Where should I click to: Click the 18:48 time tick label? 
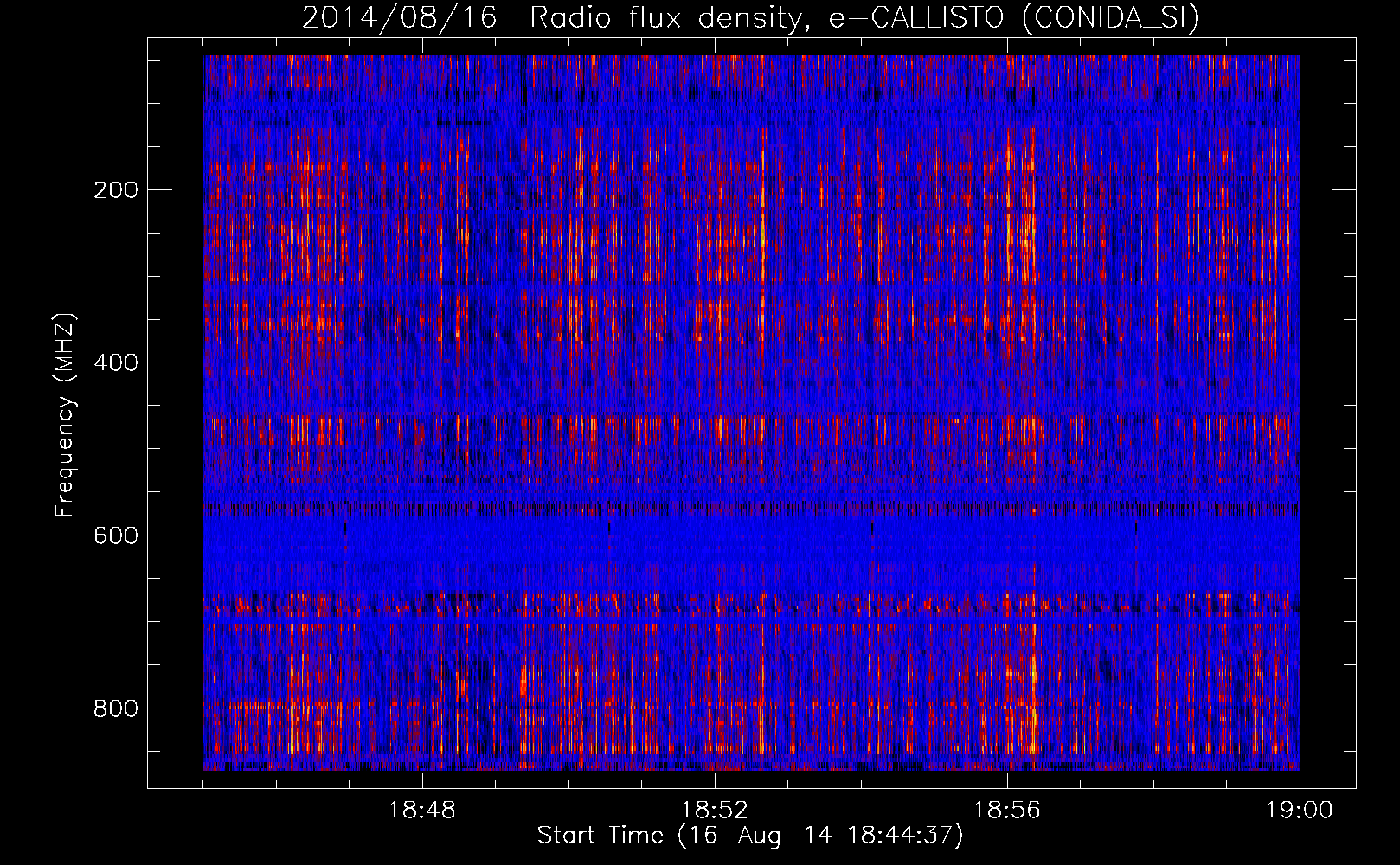point(422,811)
